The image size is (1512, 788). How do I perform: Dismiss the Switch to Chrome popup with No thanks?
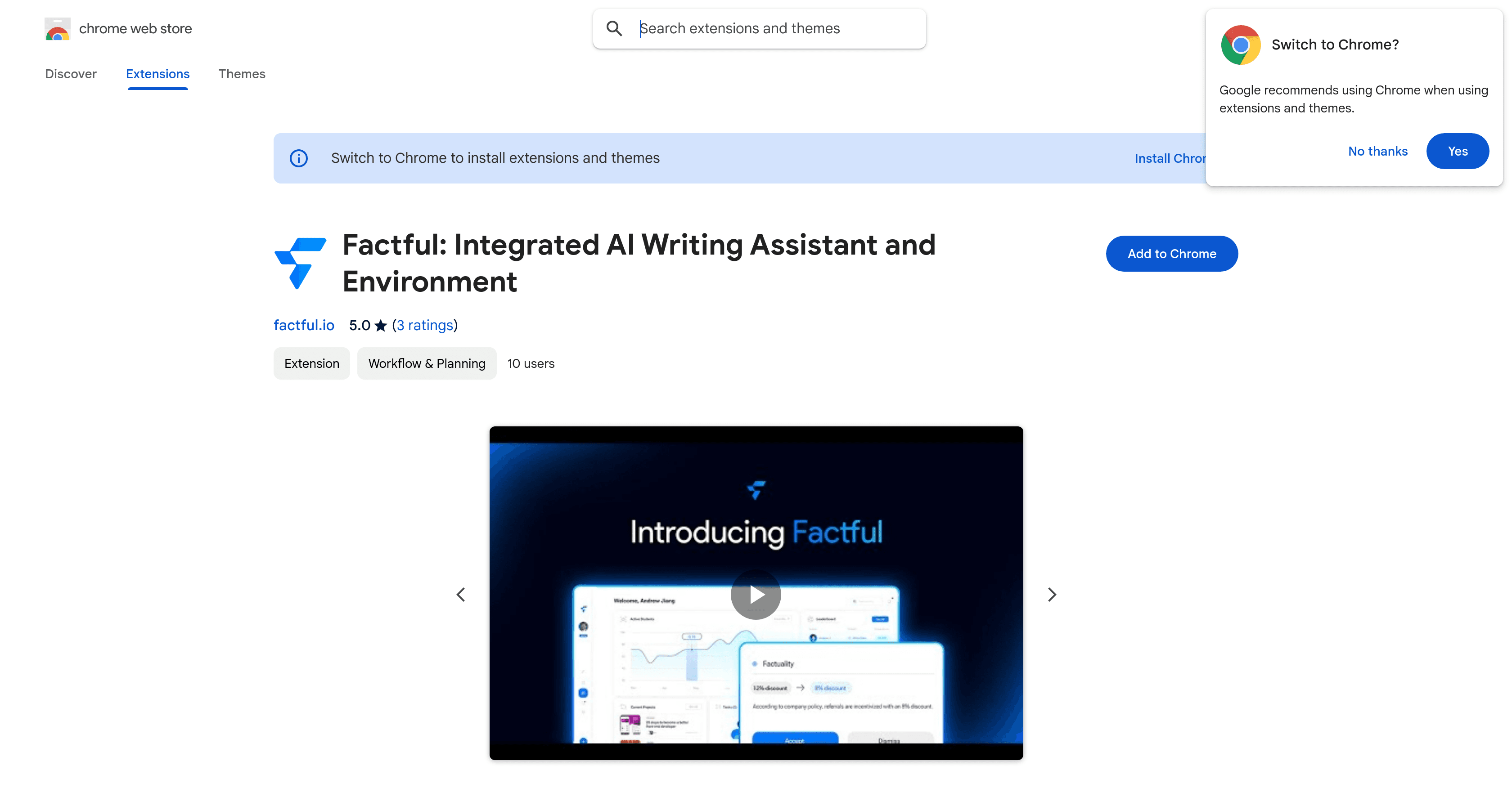click(1377, 151)
